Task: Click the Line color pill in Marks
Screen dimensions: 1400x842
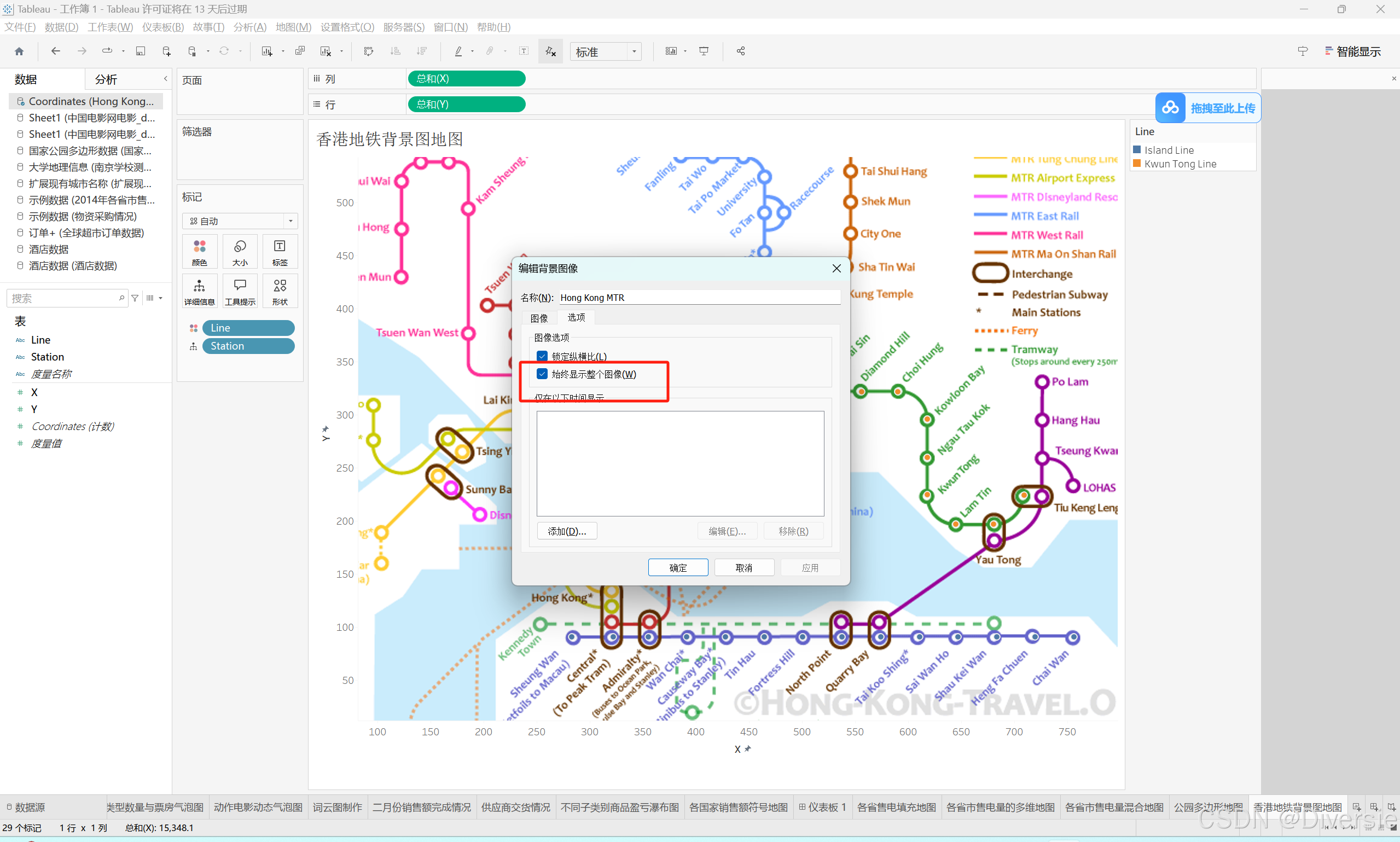Action: tap(248, 328)
